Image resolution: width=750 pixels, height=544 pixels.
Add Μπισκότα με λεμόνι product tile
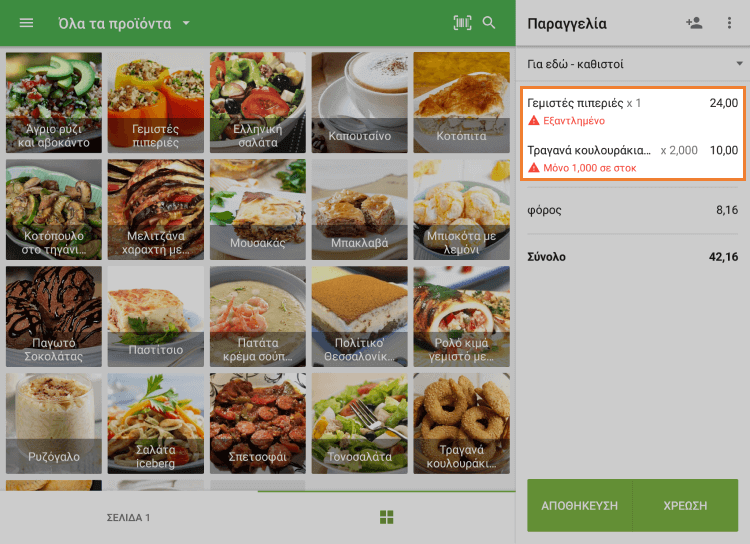point(462,210)
